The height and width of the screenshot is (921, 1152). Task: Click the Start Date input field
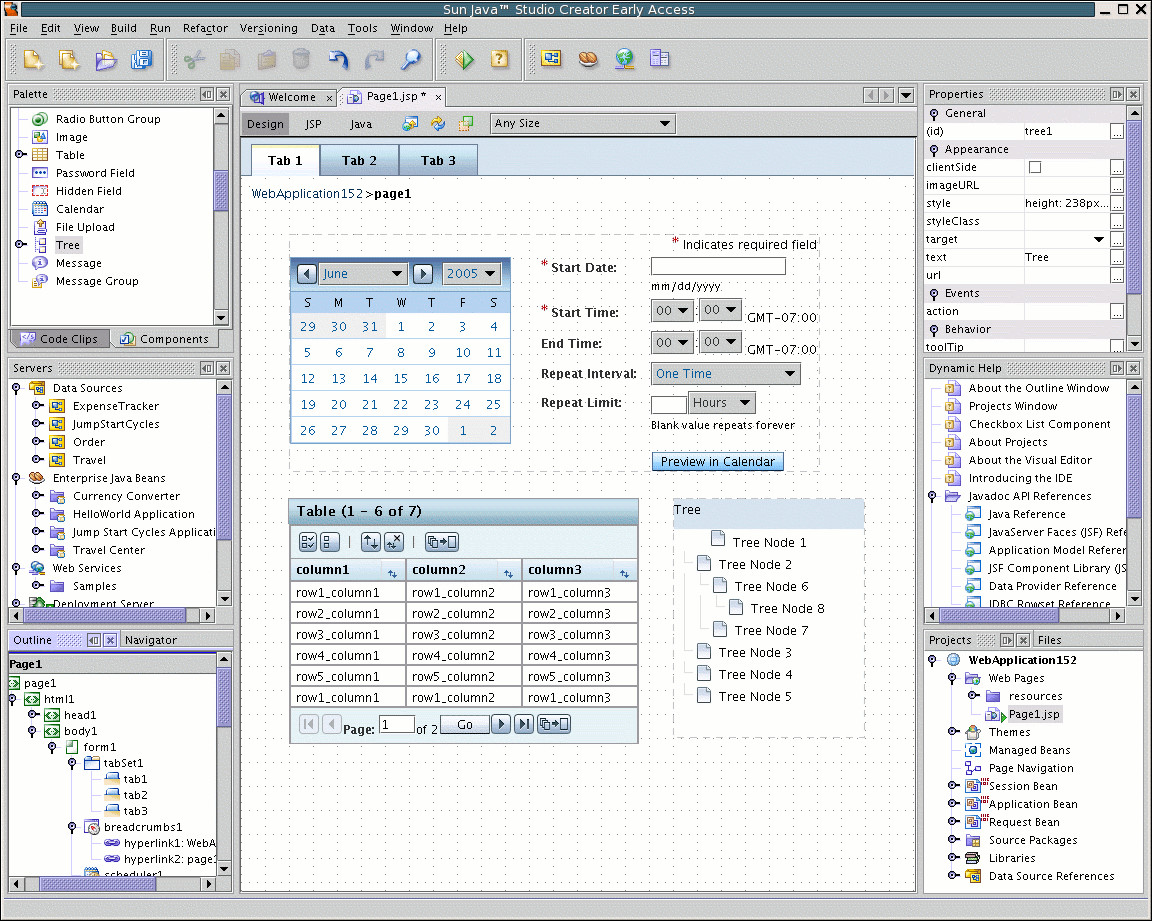pyautogui.click(x=718, y=266)
